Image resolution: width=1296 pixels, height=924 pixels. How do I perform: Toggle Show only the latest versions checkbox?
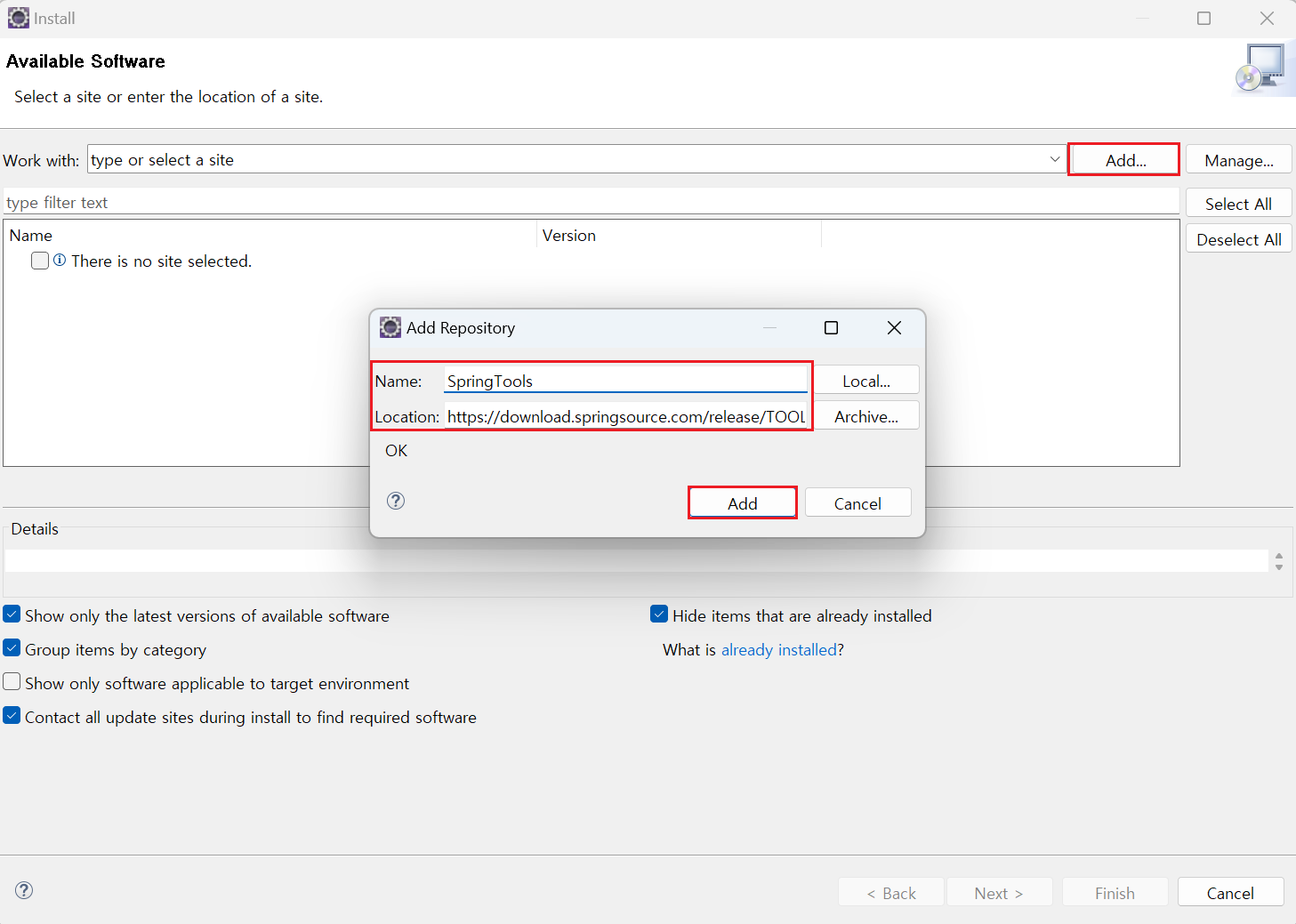(x=12, y=615)
